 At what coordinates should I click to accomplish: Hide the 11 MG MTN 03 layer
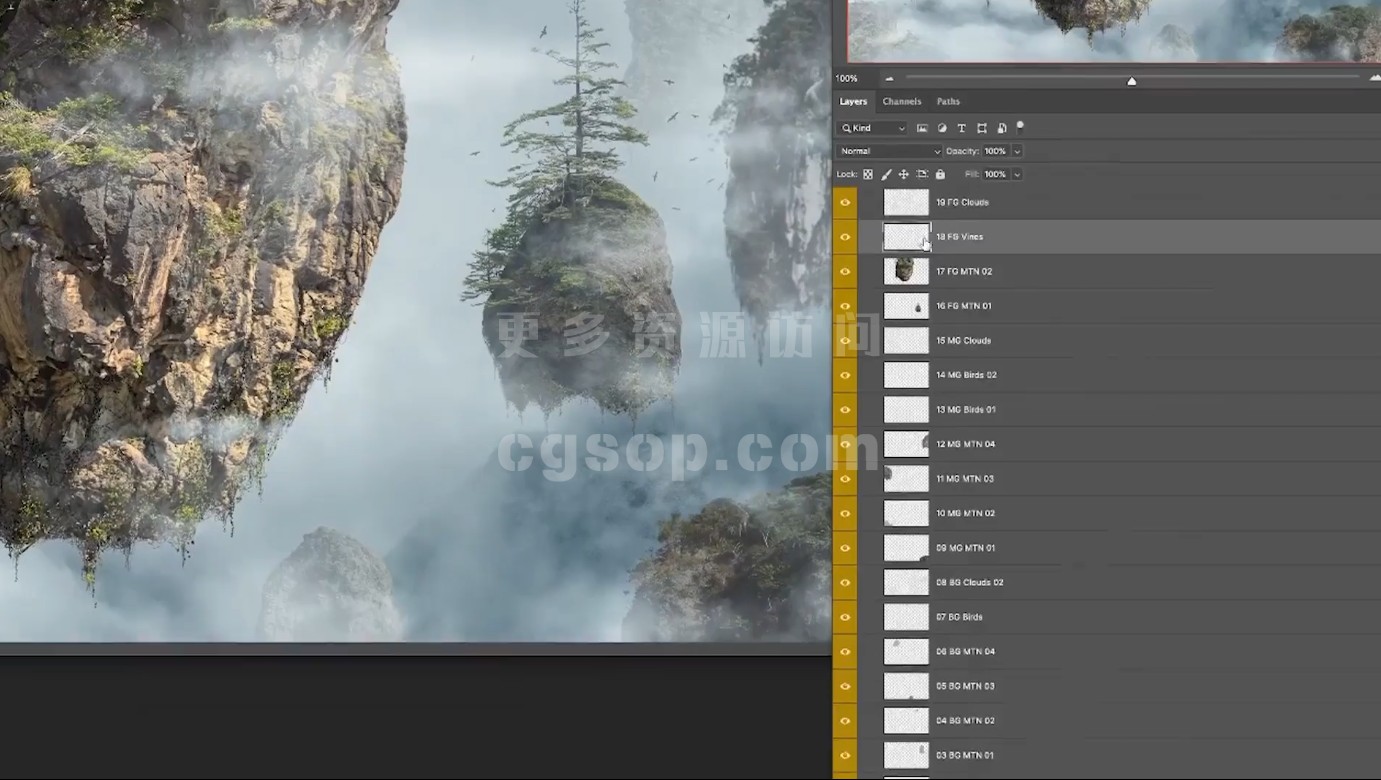(x=845, y=479)
